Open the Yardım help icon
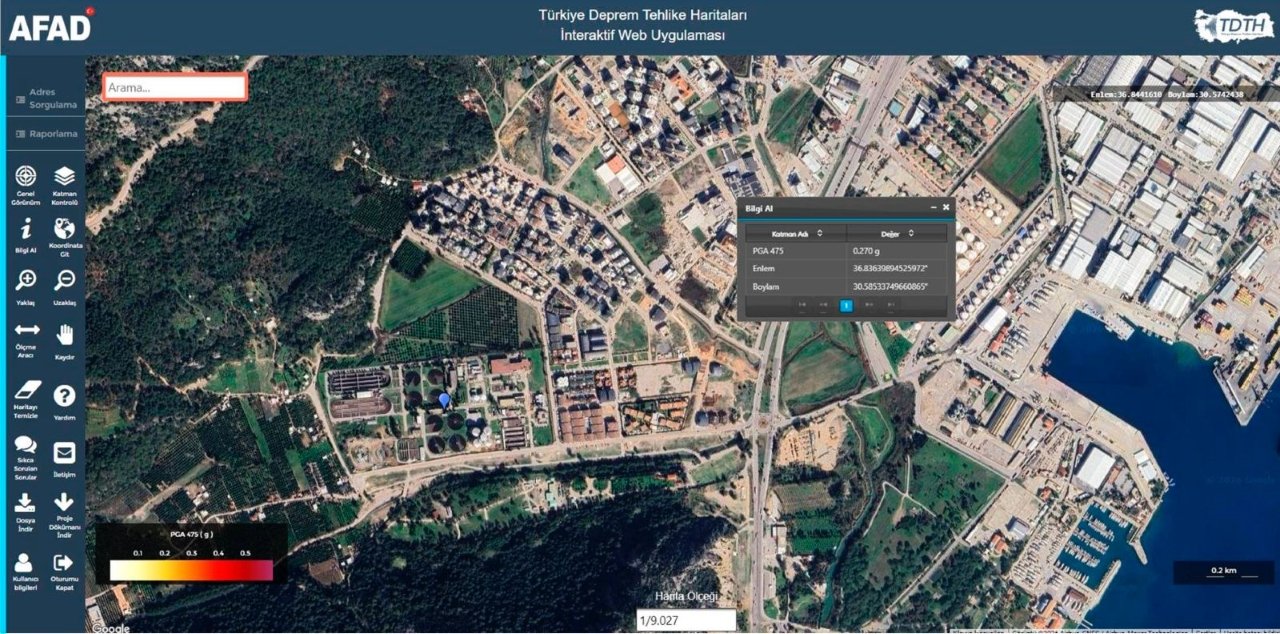The image size is (1280, 634). click(64, 396)
